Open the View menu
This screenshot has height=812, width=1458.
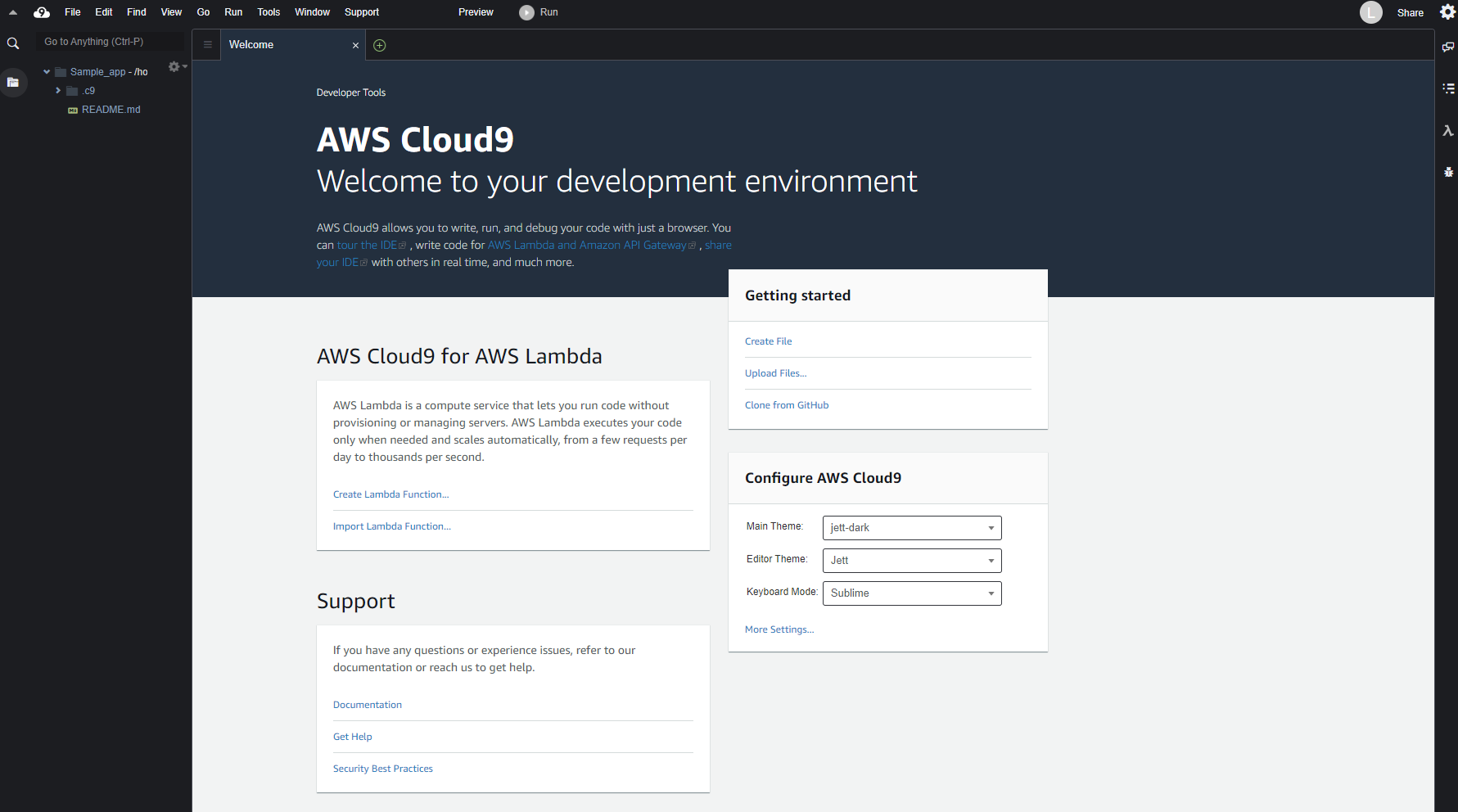click(171, 12)
